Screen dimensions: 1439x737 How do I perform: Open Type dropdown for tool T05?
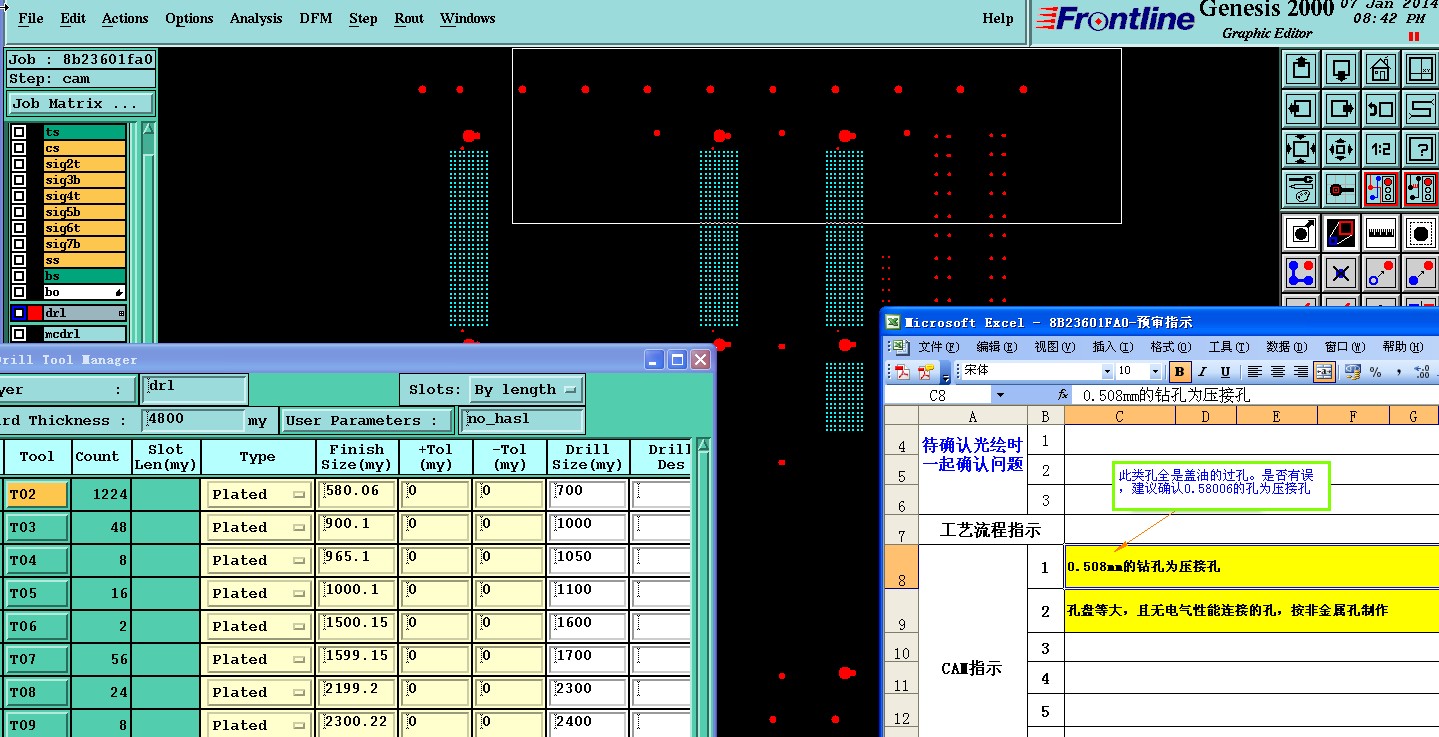258,593
